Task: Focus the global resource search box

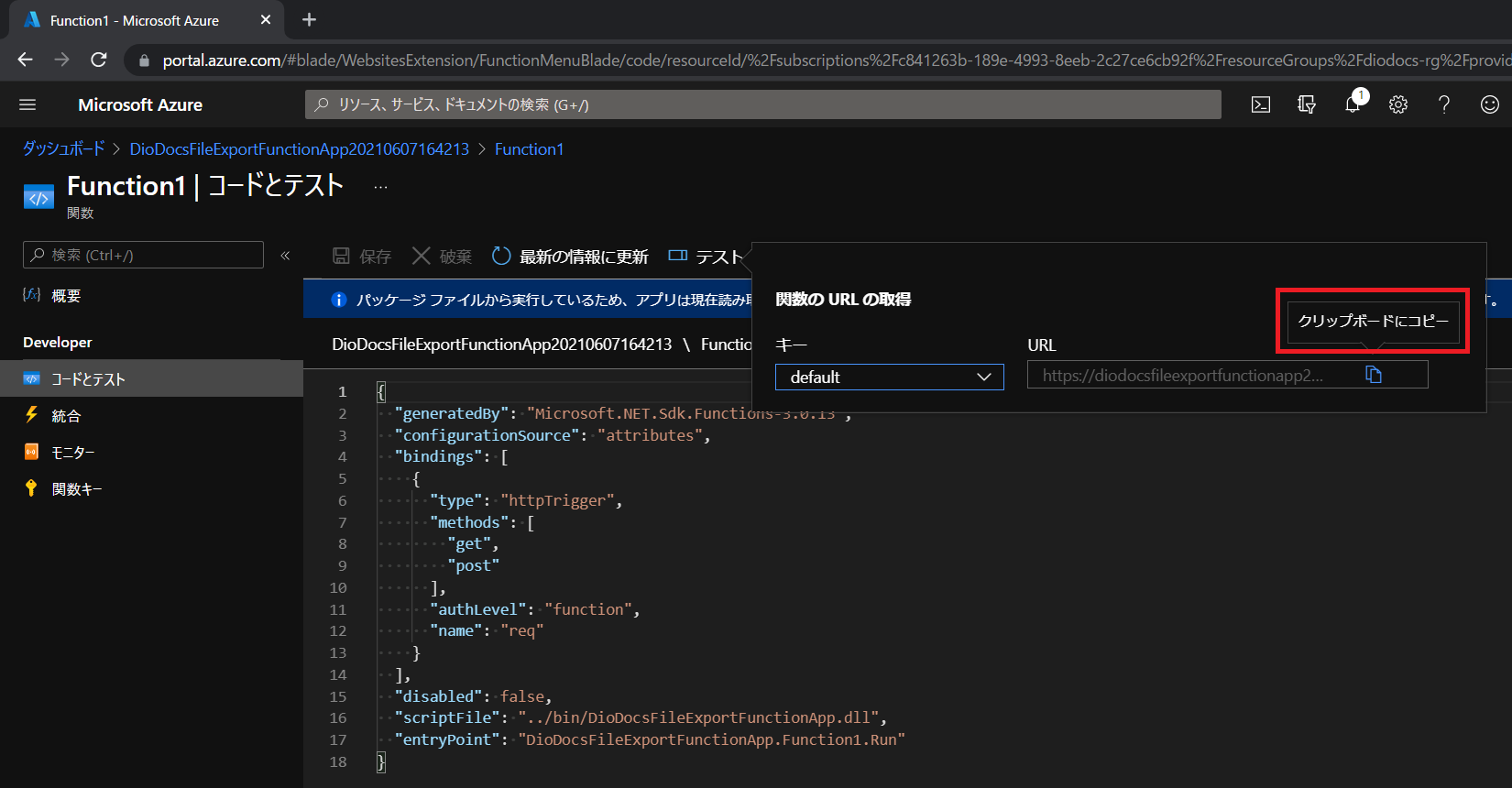Action: click(x=762, y=104)
